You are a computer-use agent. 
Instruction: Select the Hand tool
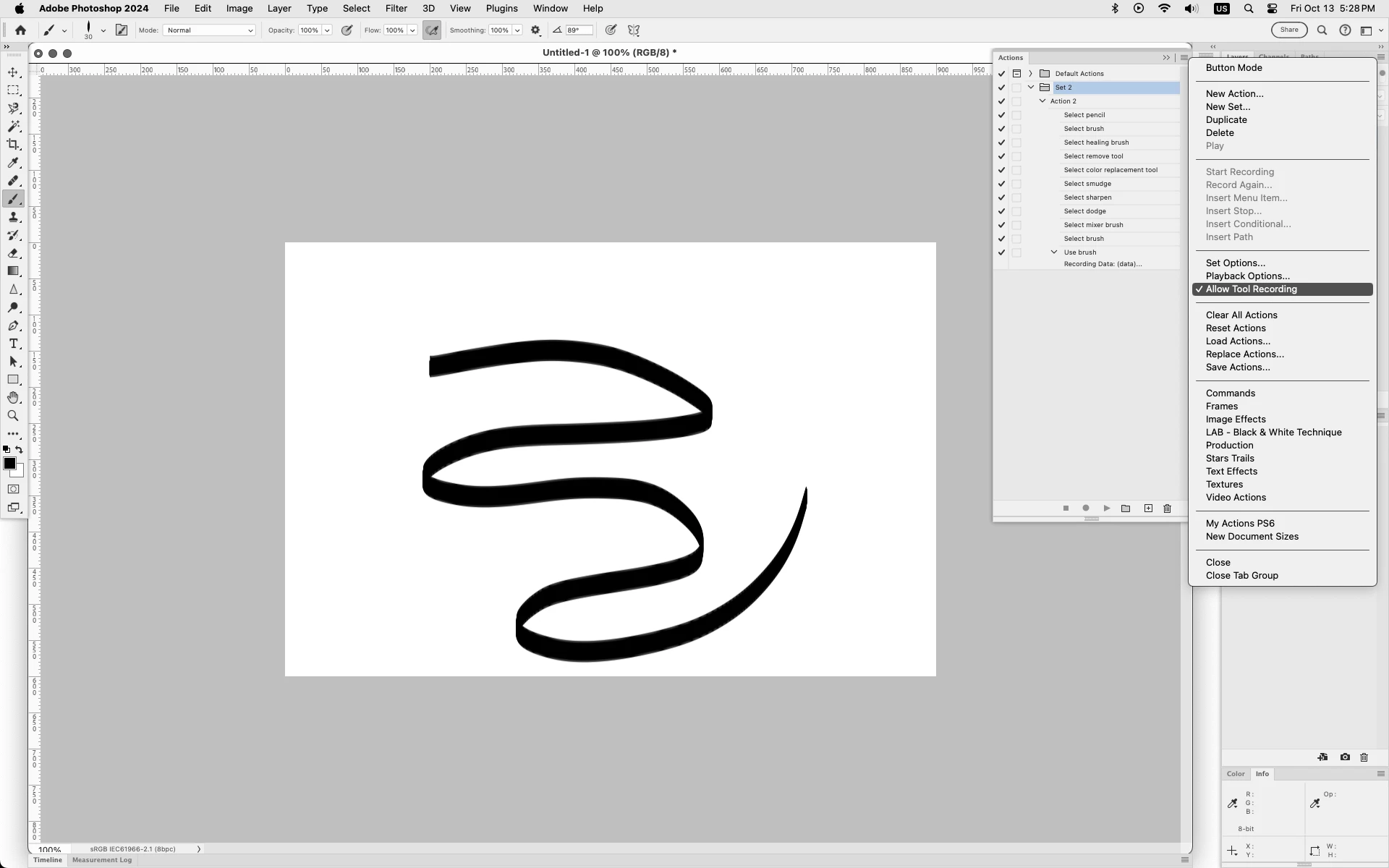[x=13, y=398]
